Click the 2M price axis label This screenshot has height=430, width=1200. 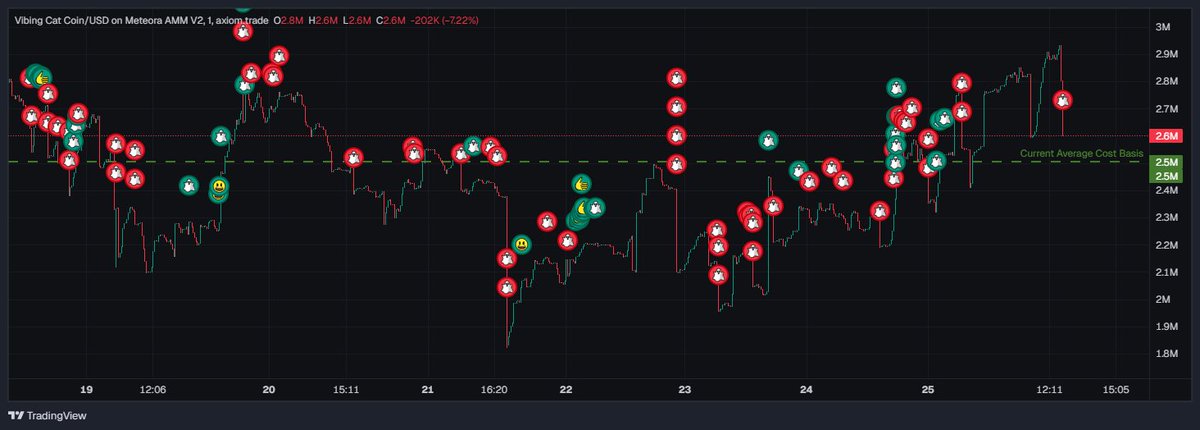coord(1162,299)
